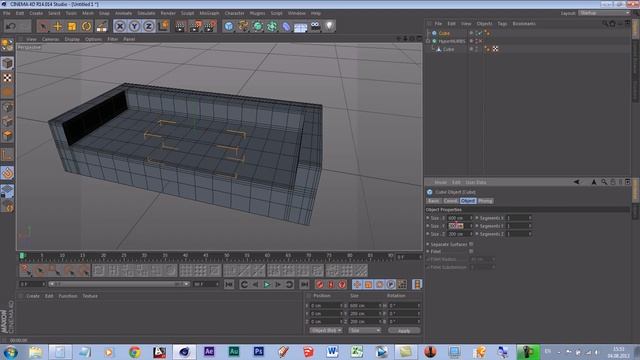Screen dimensions: 640x360
Task: Open Size mode dropdown in Coordinates
Action: tap(364, 330)
